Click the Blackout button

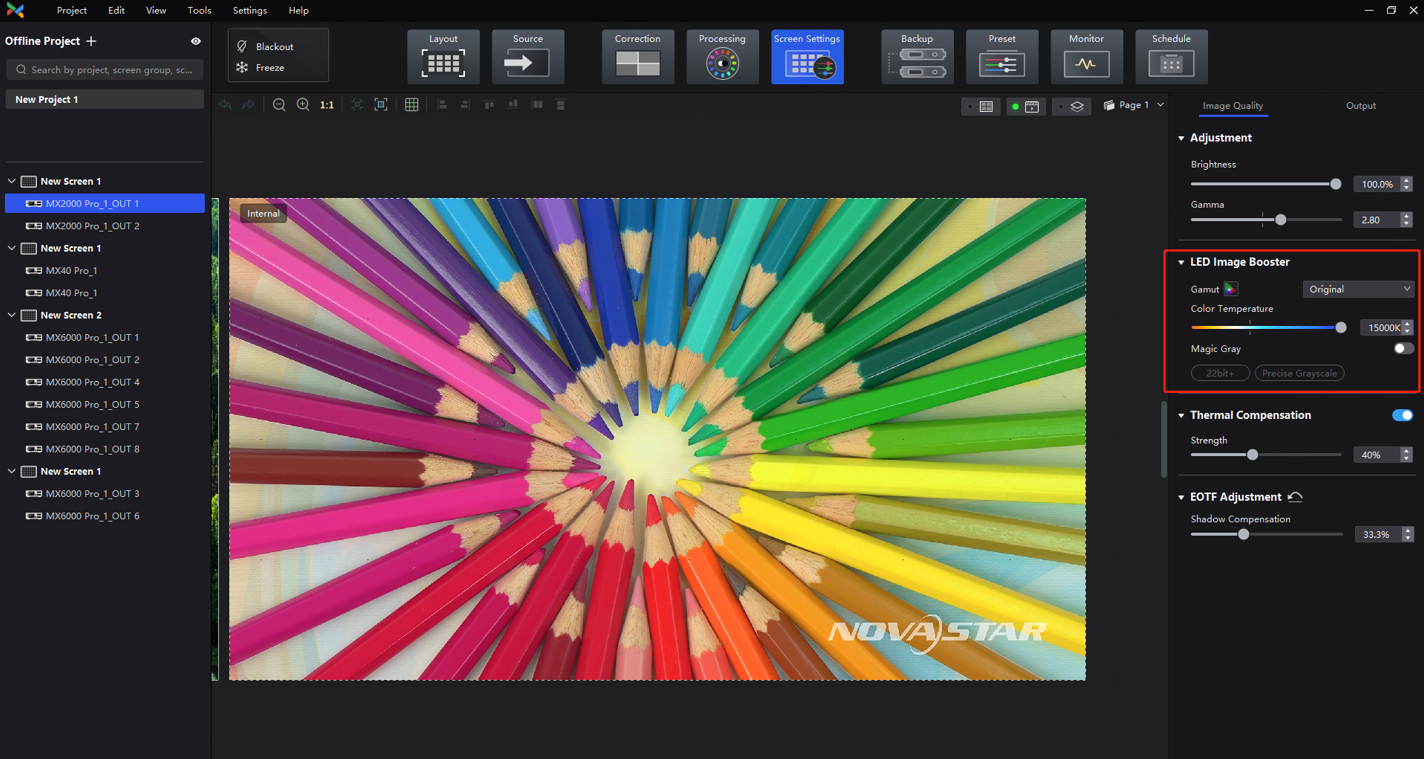(x=265, y=46)
